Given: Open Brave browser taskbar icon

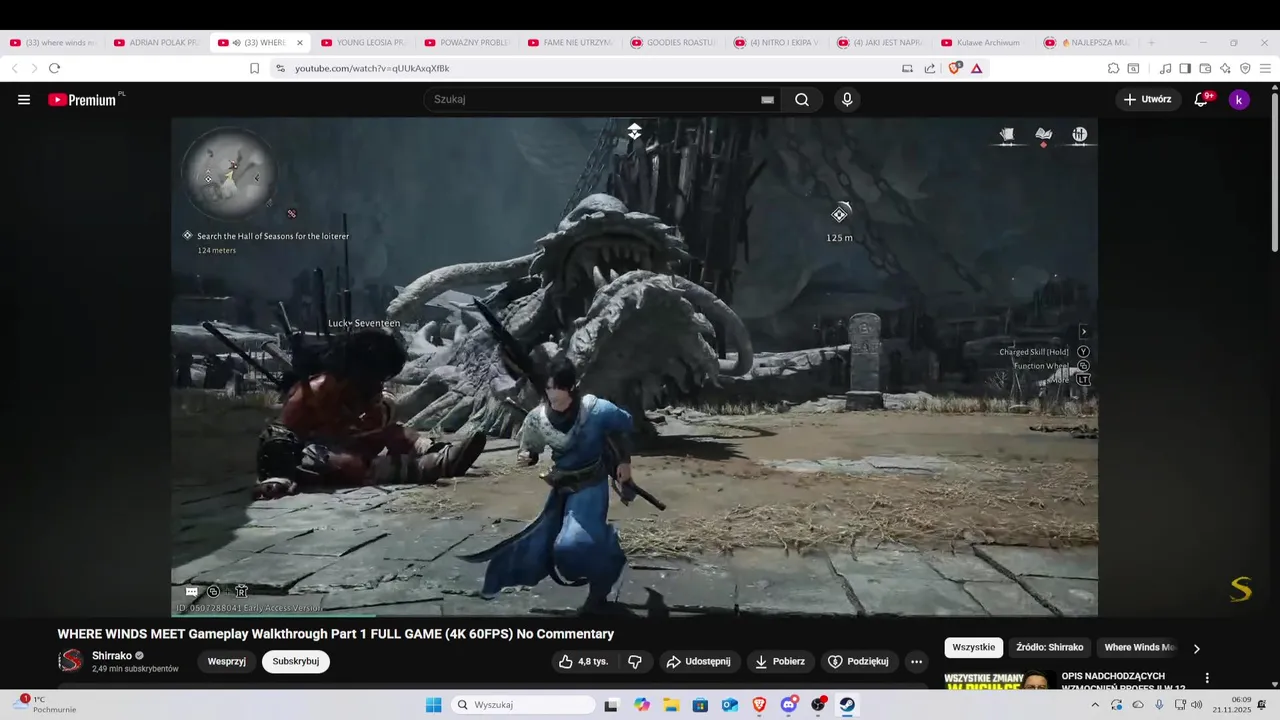Looking at the screenshot, I should click(759, 705).
